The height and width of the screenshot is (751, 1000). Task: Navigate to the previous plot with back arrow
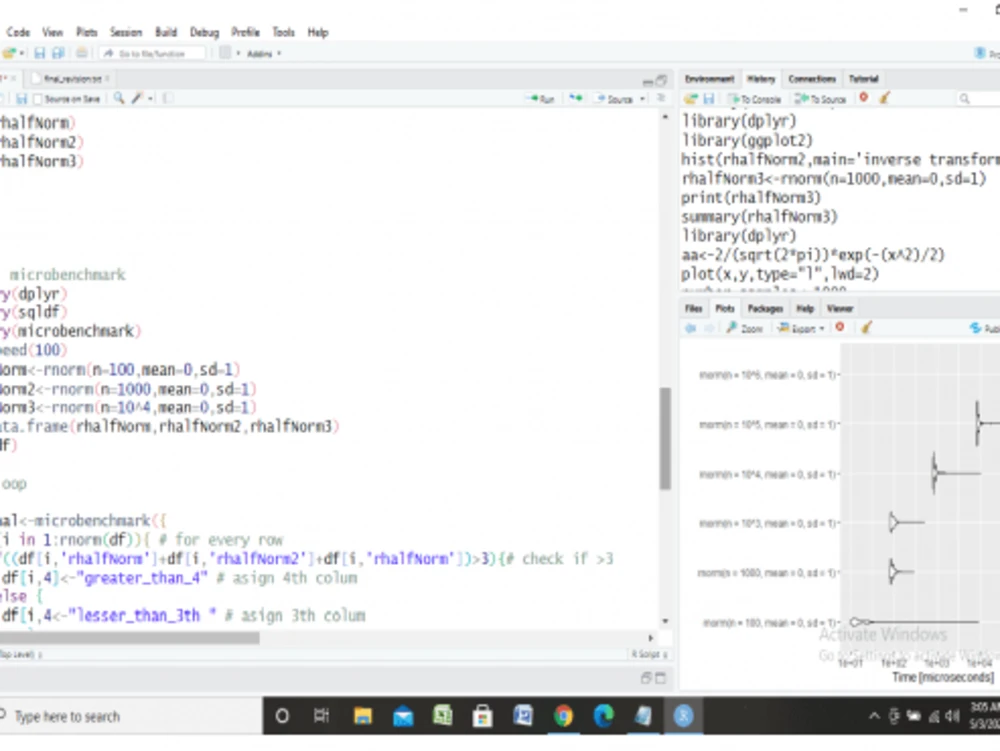pos(691,328)
